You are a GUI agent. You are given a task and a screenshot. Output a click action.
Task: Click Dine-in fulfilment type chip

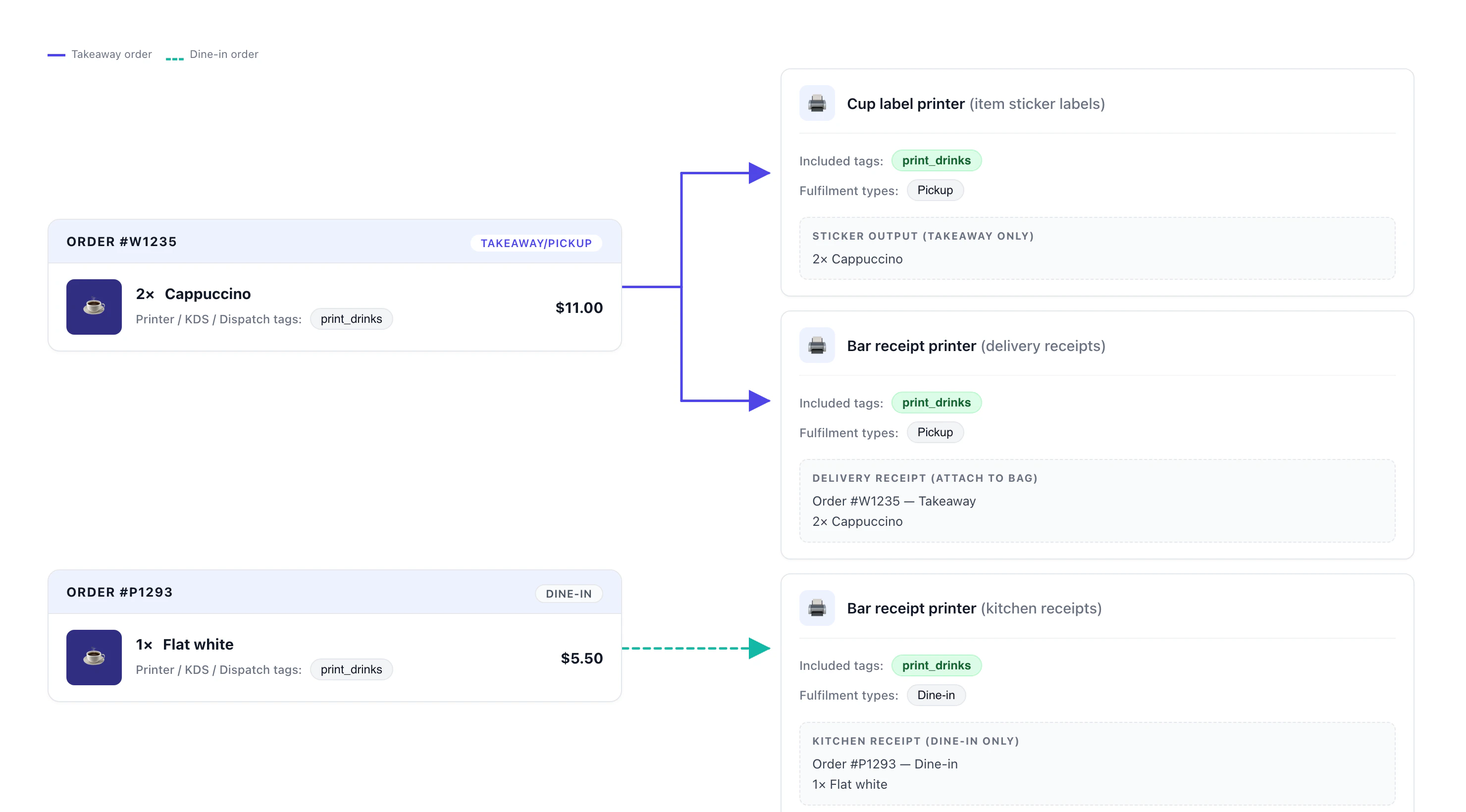[x=936, y=695]
